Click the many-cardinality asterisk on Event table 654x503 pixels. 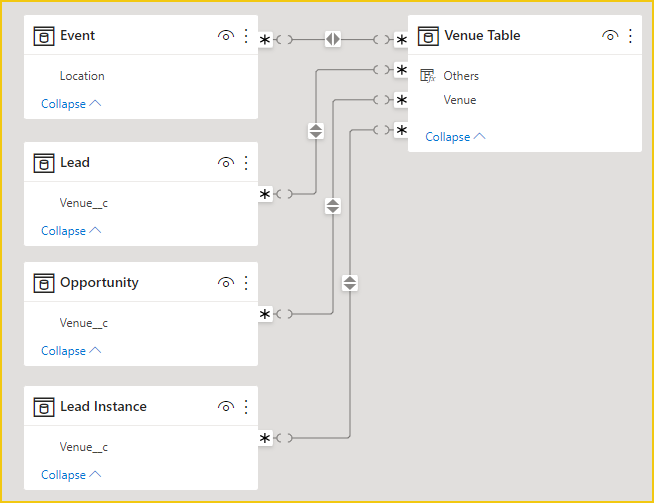(x=265, y=40)
